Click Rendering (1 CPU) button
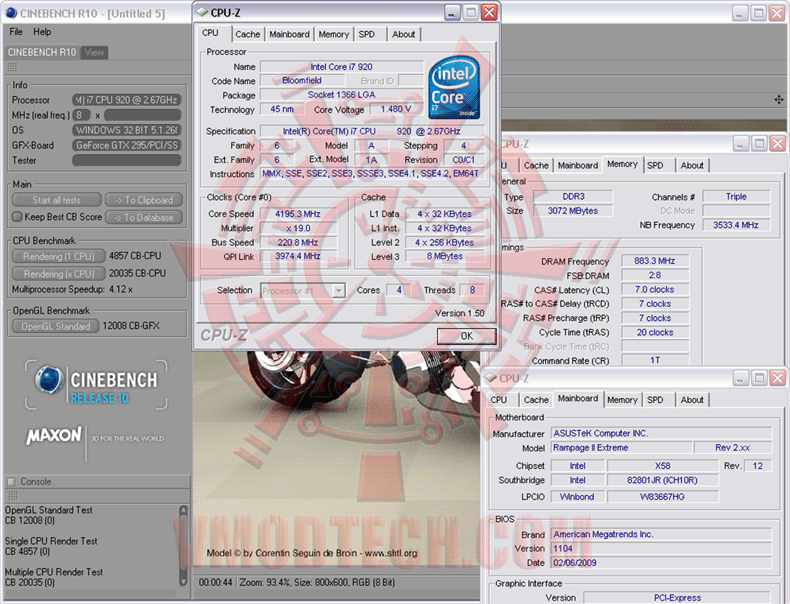The image size is (790, 604). 58,256
